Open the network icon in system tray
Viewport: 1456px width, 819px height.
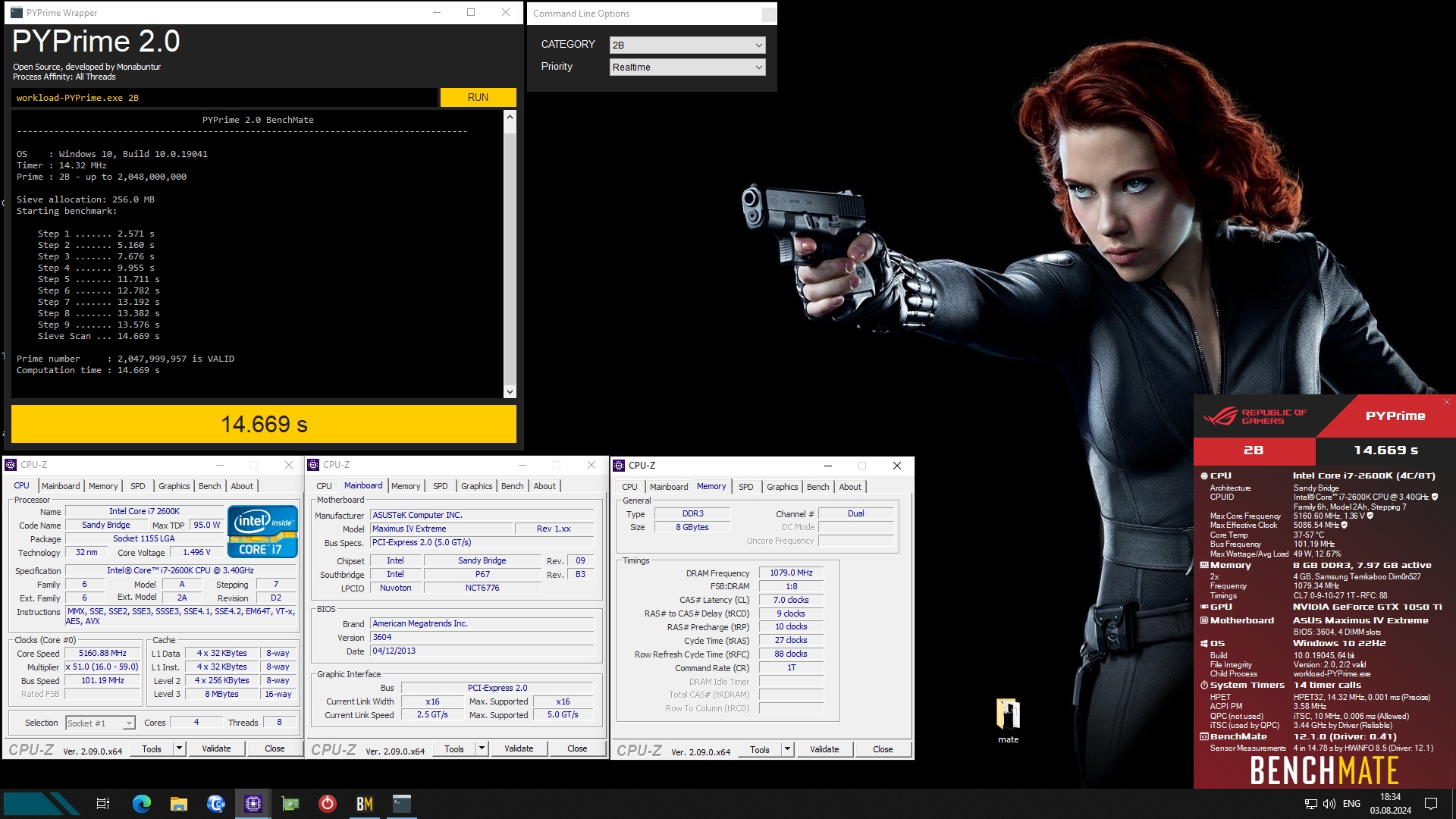[x=1310, y=804]
